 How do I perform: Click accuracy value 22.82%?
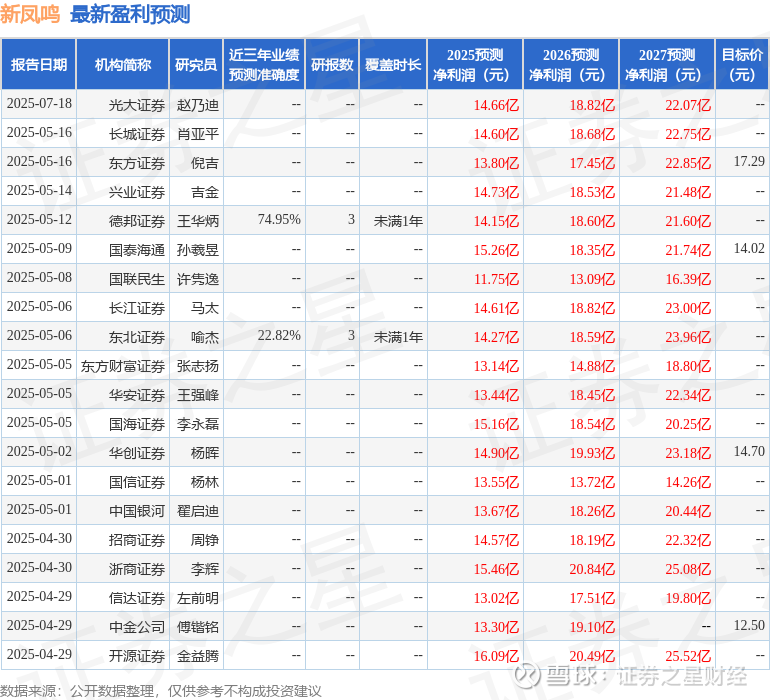pyautogui.click(x=279, y=335)
